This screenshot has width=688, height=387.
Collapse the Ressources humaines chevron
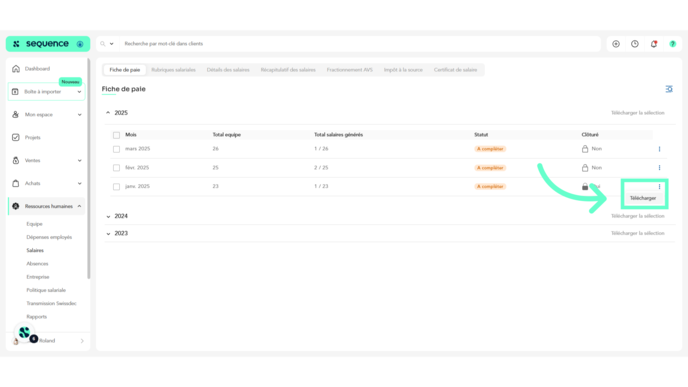[79, 206]
